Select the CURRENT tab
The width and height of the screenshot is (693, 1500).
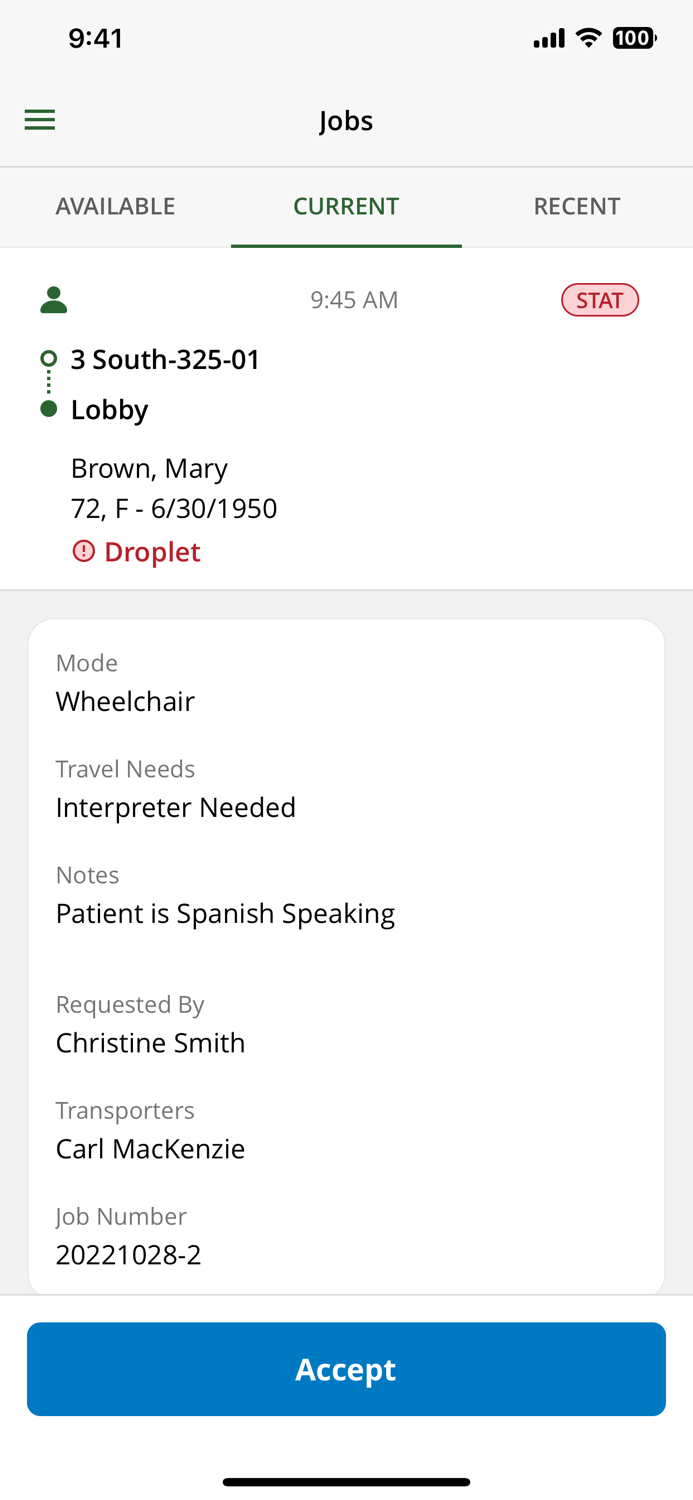(346, 205)
